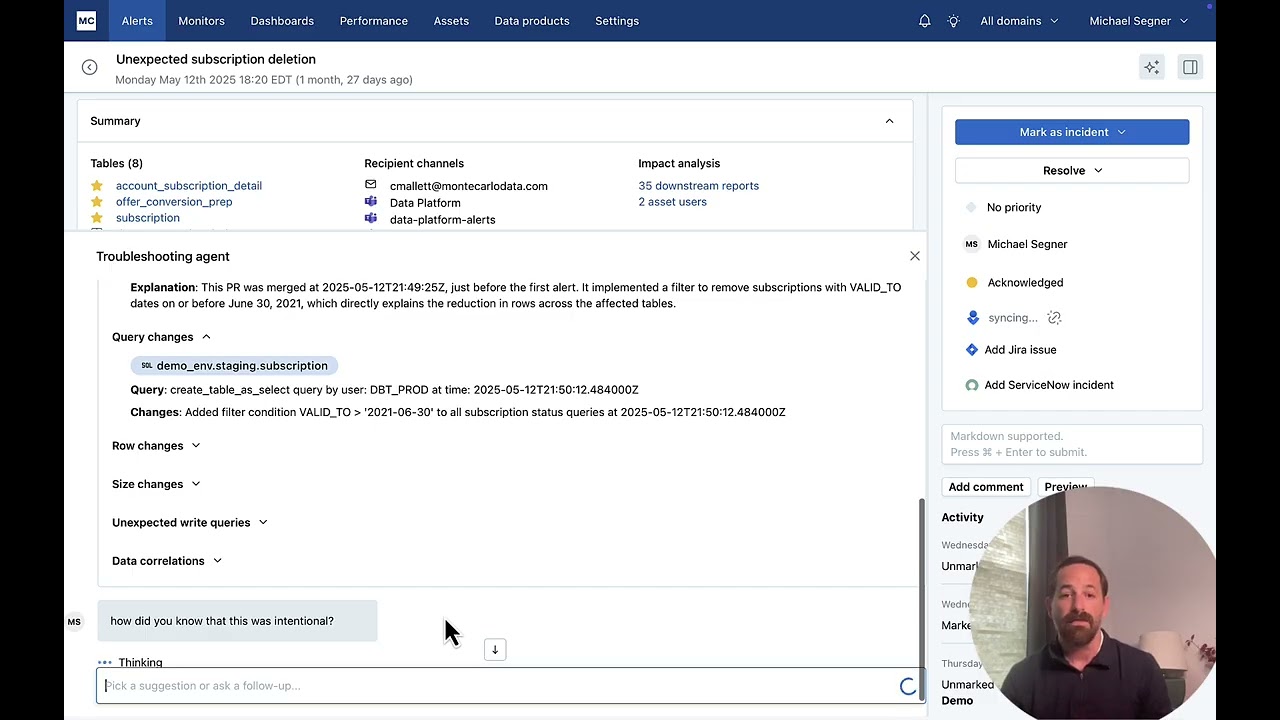Switch to the Monitors tab
Viewport: 1280px width, 720px height.
(x=201, y=20)
